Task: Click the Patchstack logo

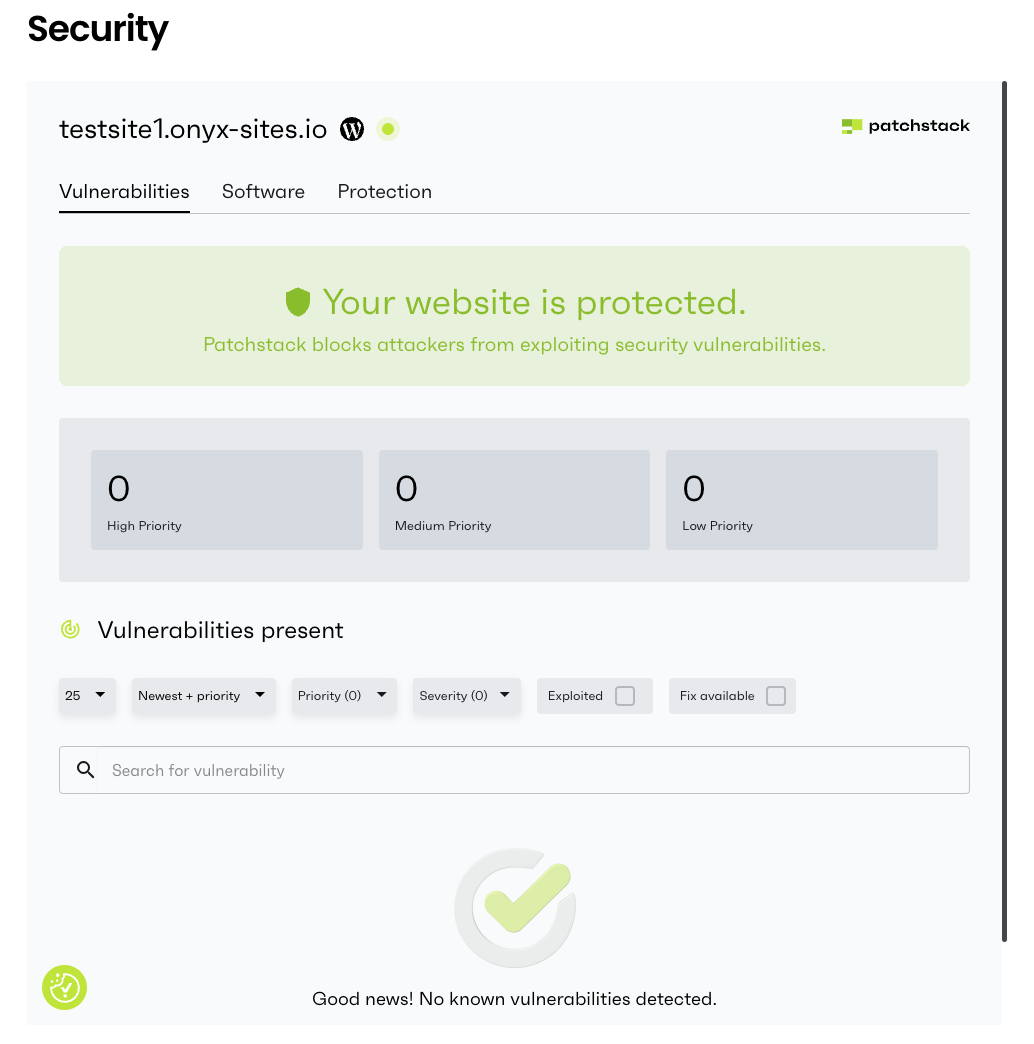Action: tap(905, 126)
